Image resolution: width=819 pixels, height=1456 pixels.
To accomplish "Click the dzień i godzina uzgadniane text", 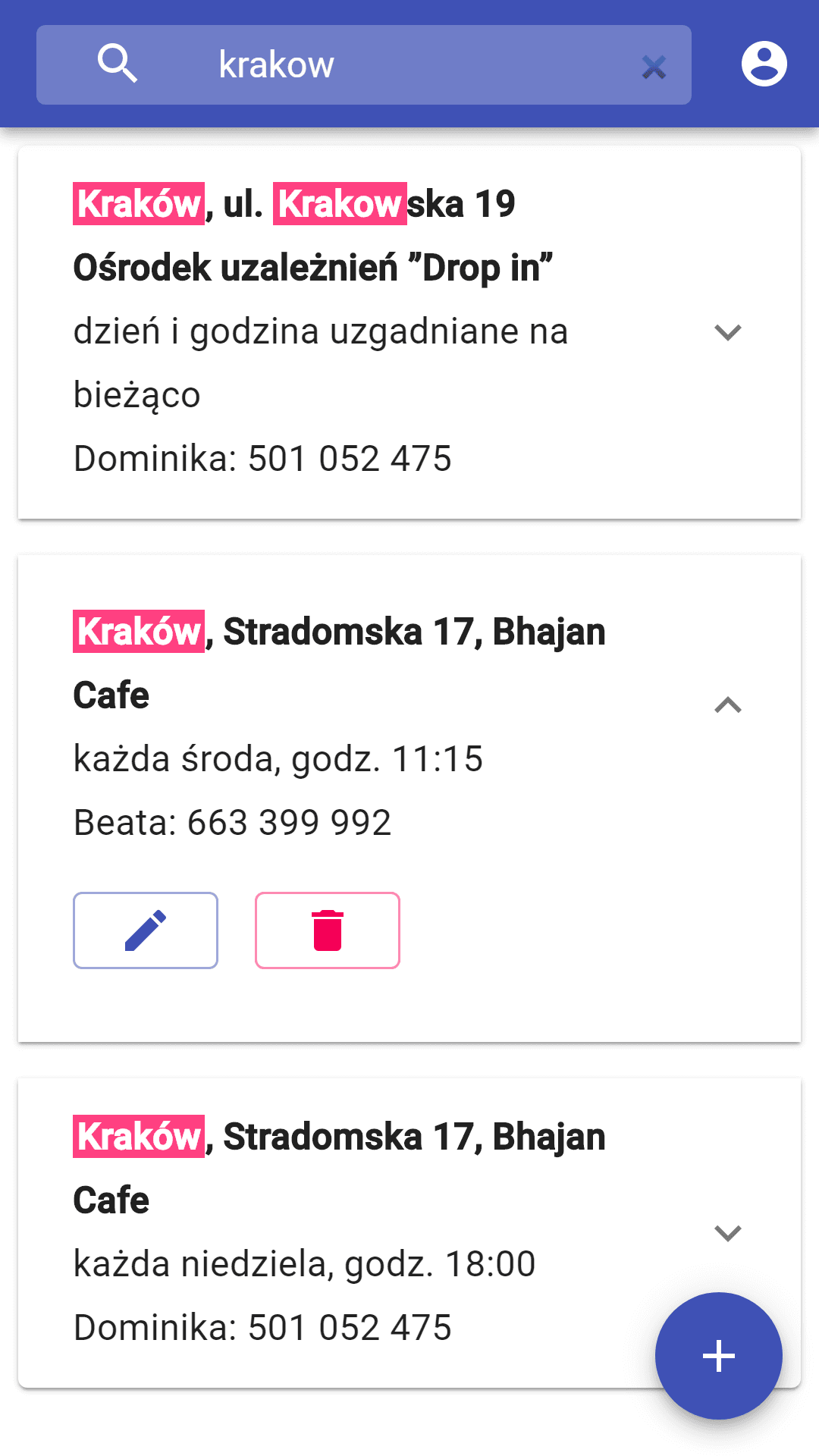I will tap(320, 332).
